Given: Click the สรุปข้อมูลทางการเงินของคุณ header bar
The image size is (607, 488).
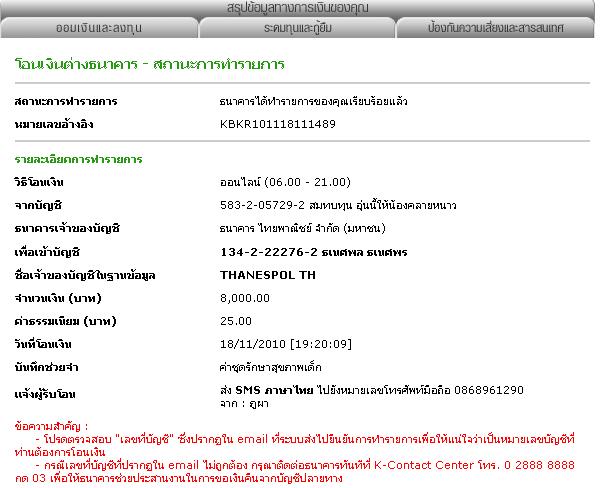Looking at the screenshot, I should 302,9.
